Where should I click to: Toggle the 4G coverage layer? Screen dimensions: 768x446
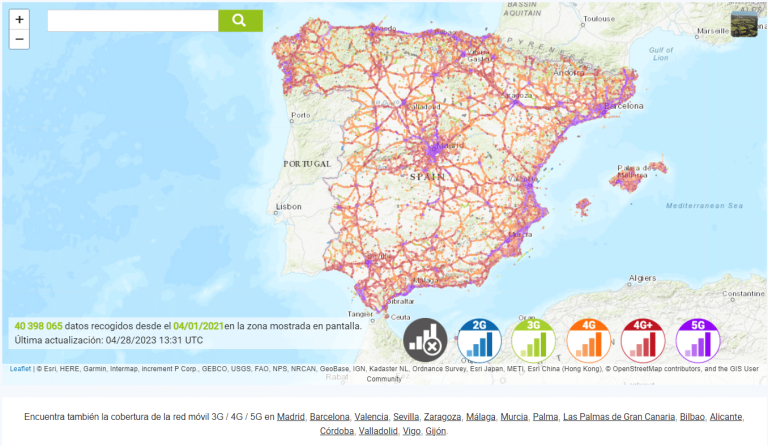pyautogui.click(x=589, y=340)
